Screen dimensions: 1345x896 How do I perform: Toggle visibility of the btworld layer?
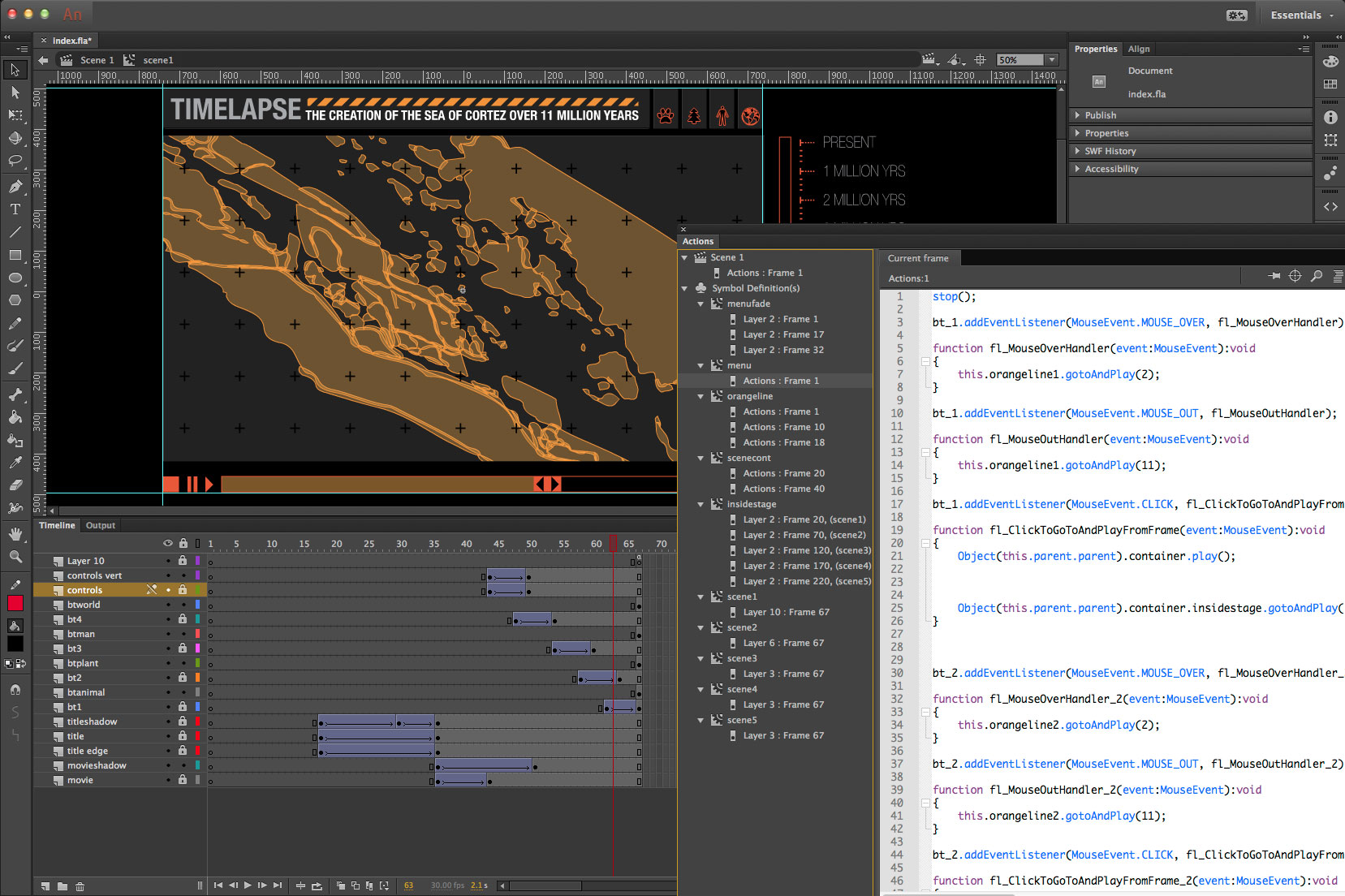pos(168,605)
